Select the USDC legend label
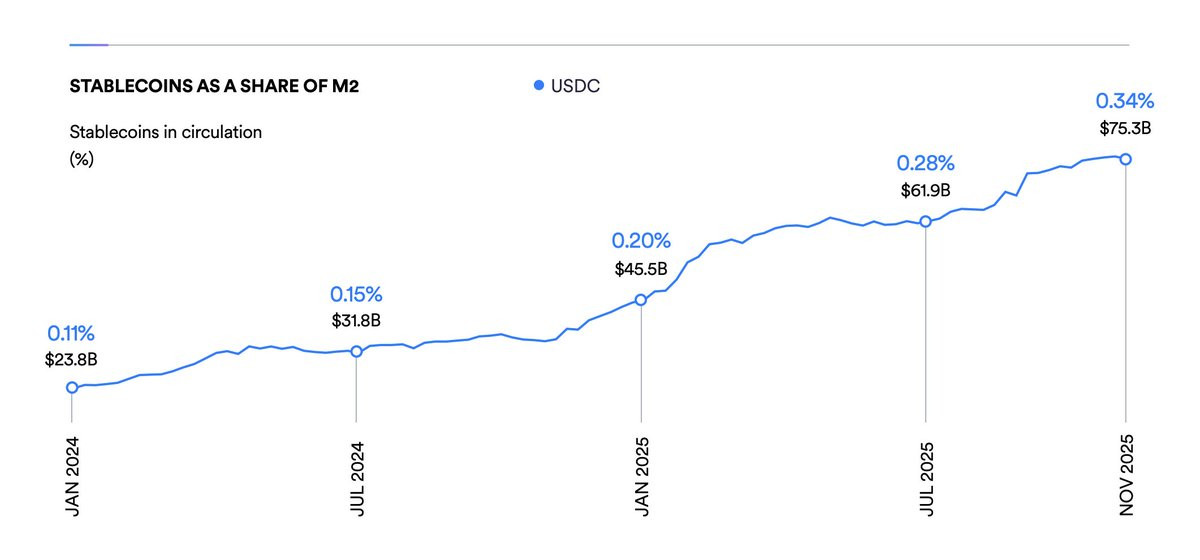 (x=575, y=87)
